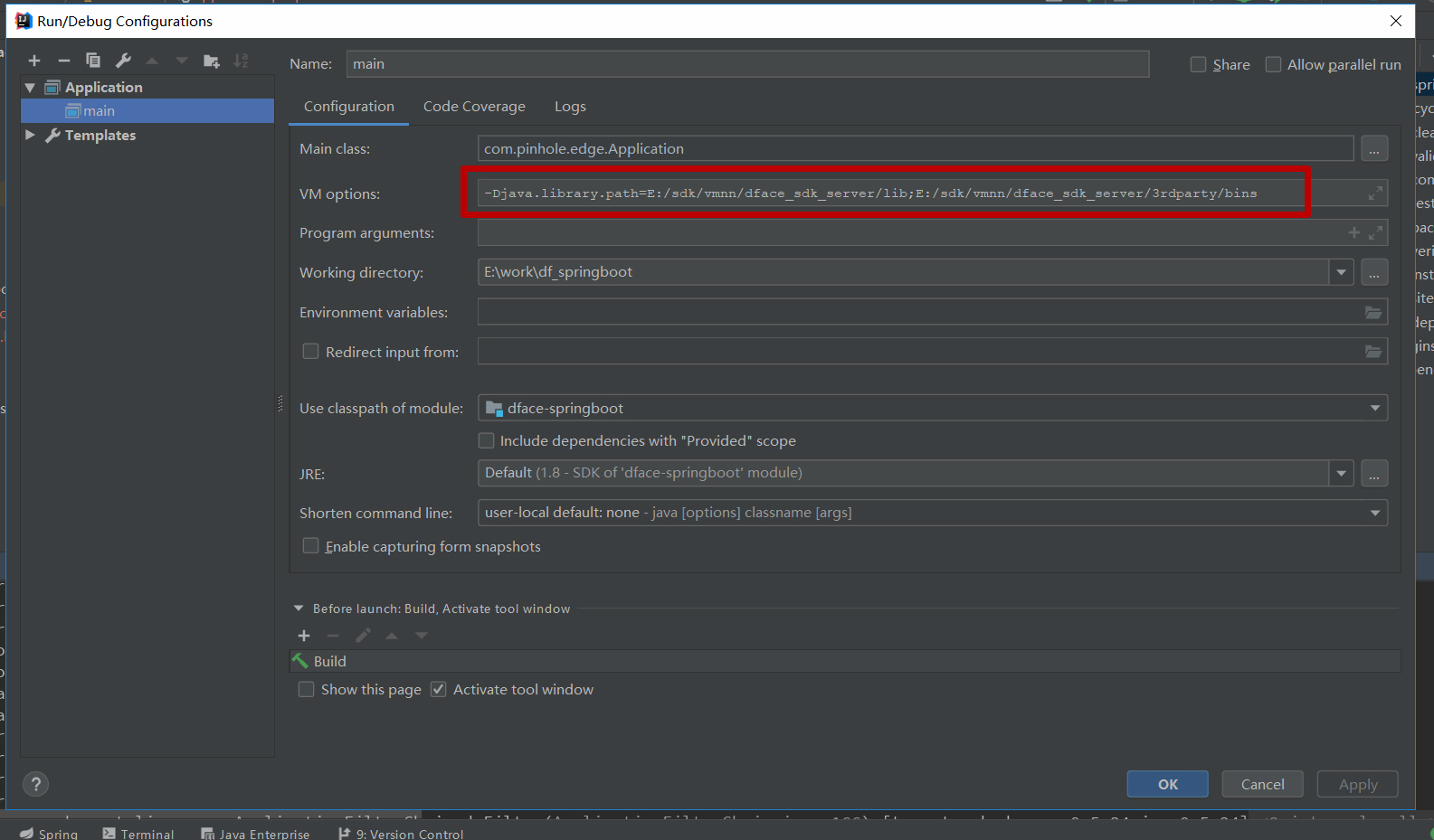
Task: Expand the VM options field editor
Action: [1375, 193]
